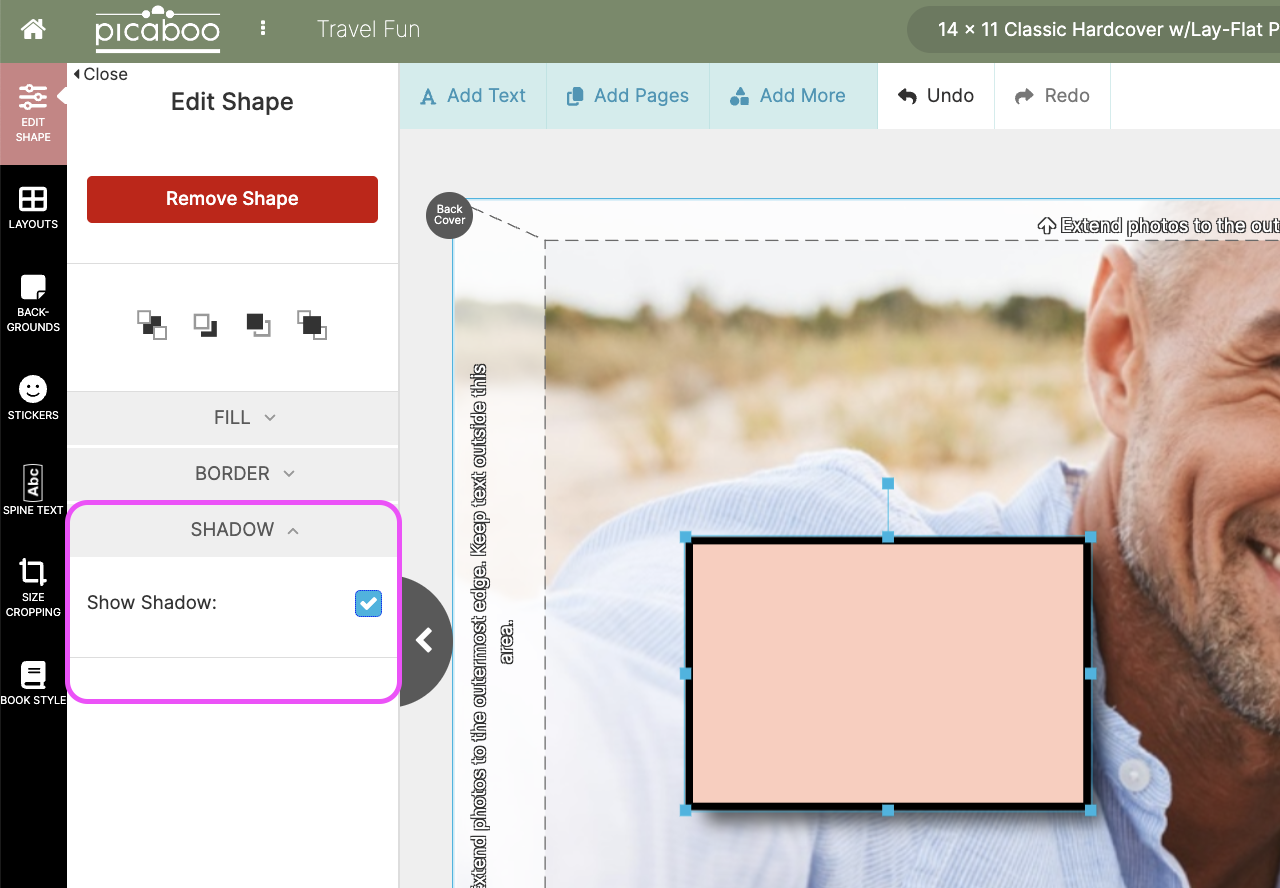
Task: Open the Book Style panel
Action: coord(33,683)
